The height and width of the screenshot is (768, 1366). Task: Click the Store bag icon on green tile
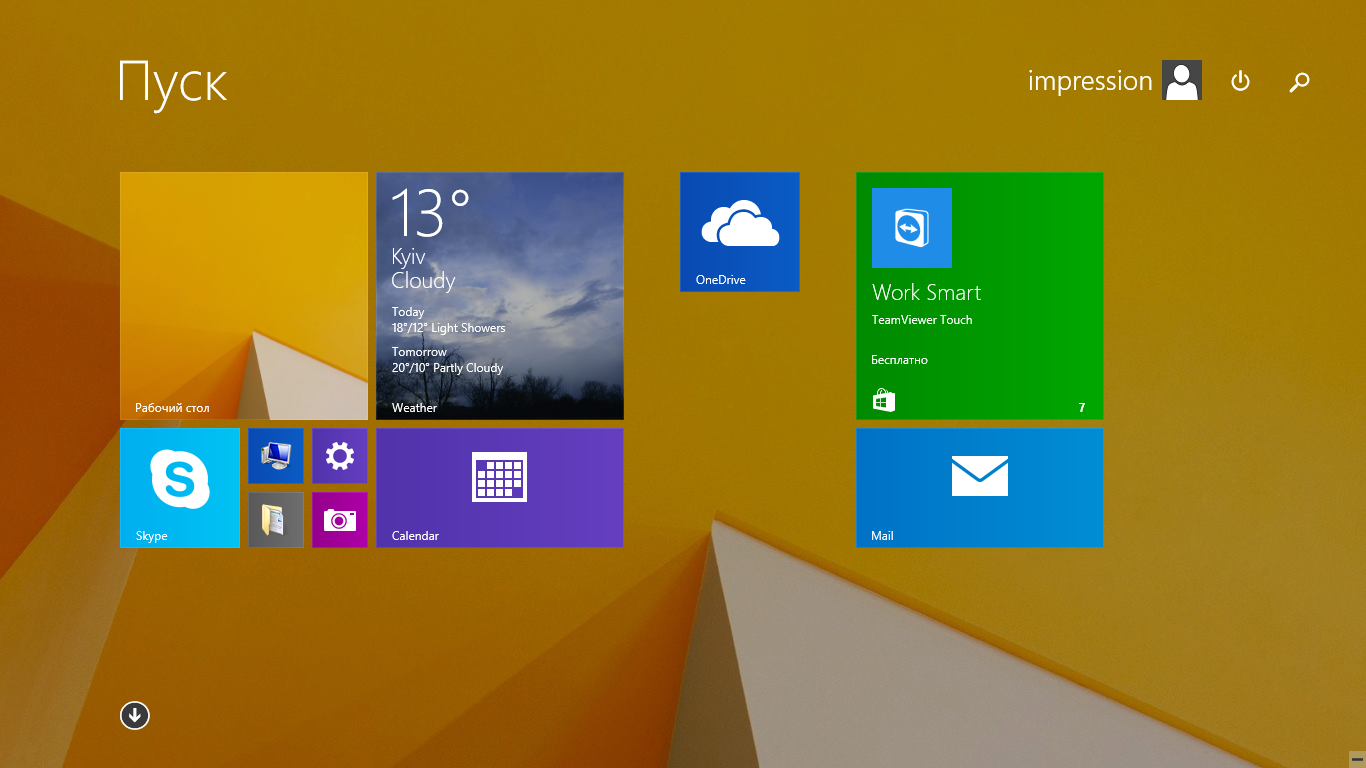(884, 401)
